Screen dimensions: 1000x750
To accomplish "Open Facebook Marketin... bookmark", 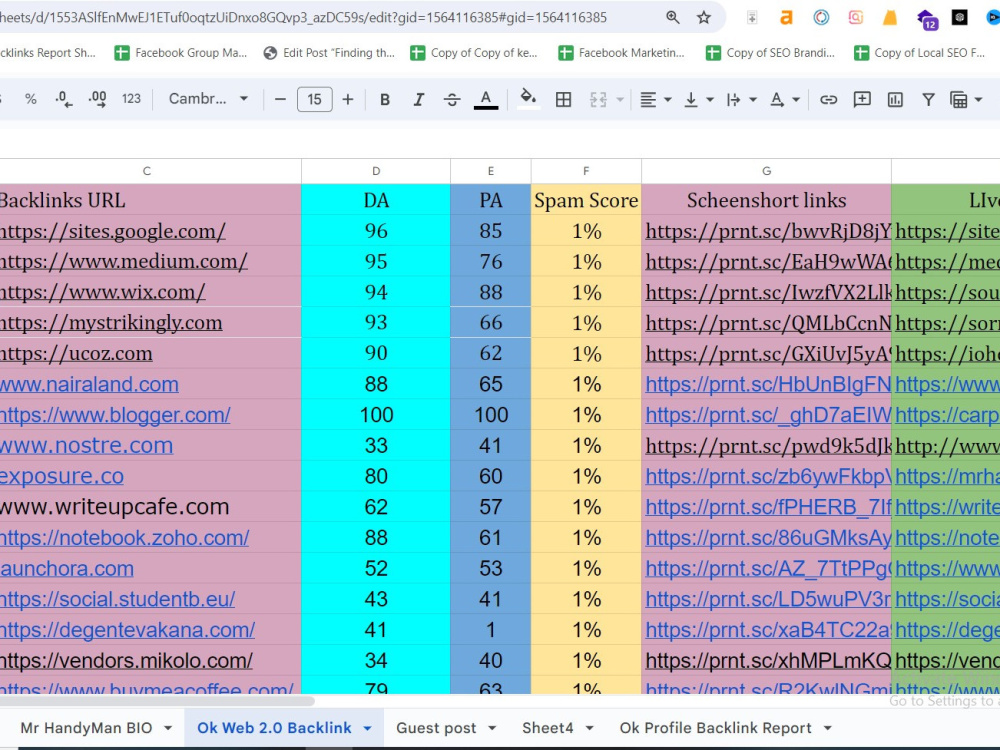I will pyautogui.click(x=622, y=53).
